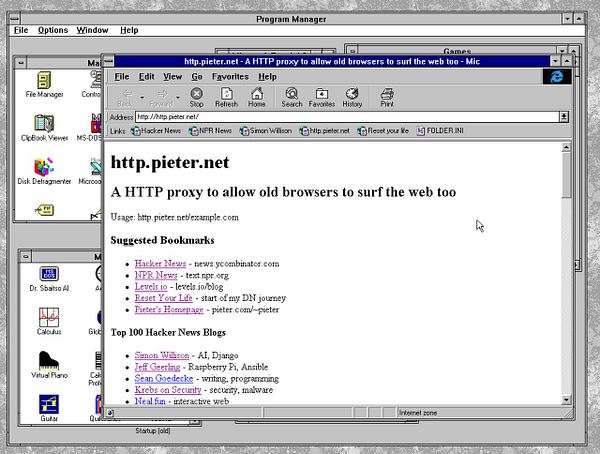This screenshot has height=454, width=600.
Task: Follow the Jeff Geerling link
Action: point(157,367)
